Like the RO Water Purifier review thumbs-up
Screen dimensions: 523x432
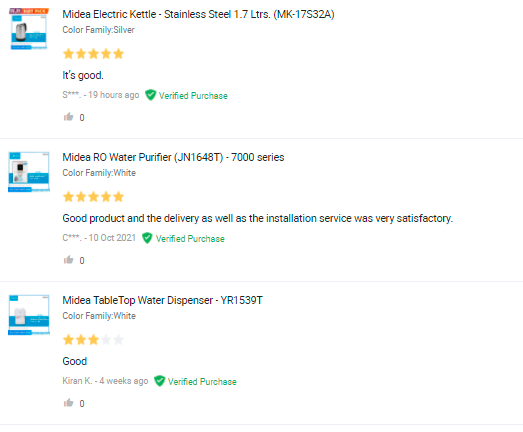coord(68,260)
